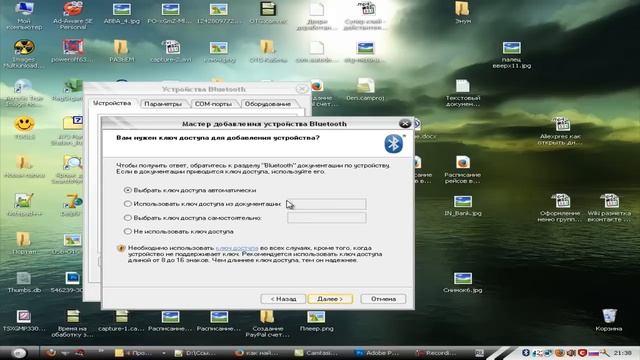Open the 'ключ доступа' hyperlink
Screen dimensions: 640x360
click(x=237, y=248)
